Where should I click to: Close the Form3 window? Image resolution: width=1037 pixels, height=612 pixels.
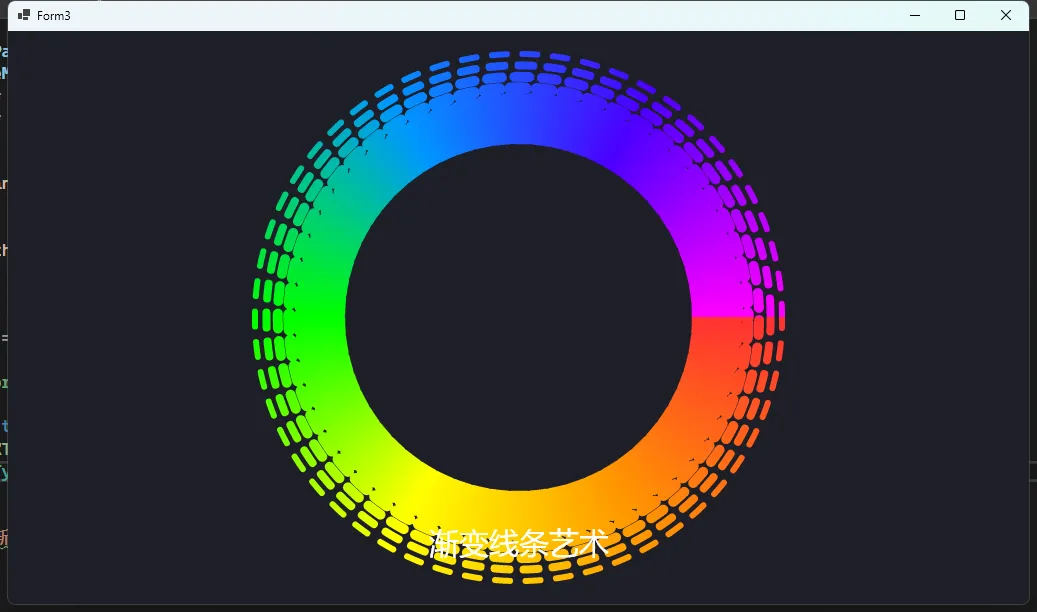tap(1005, 15)
